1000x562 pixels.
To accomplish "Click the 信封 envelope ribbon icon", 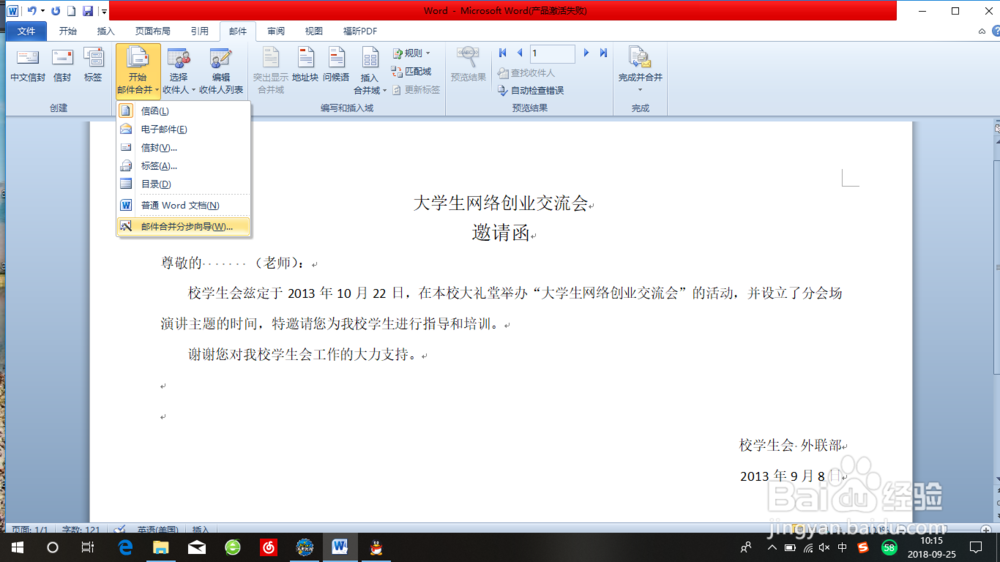I will pyautogui.click(x=62, y=66).
